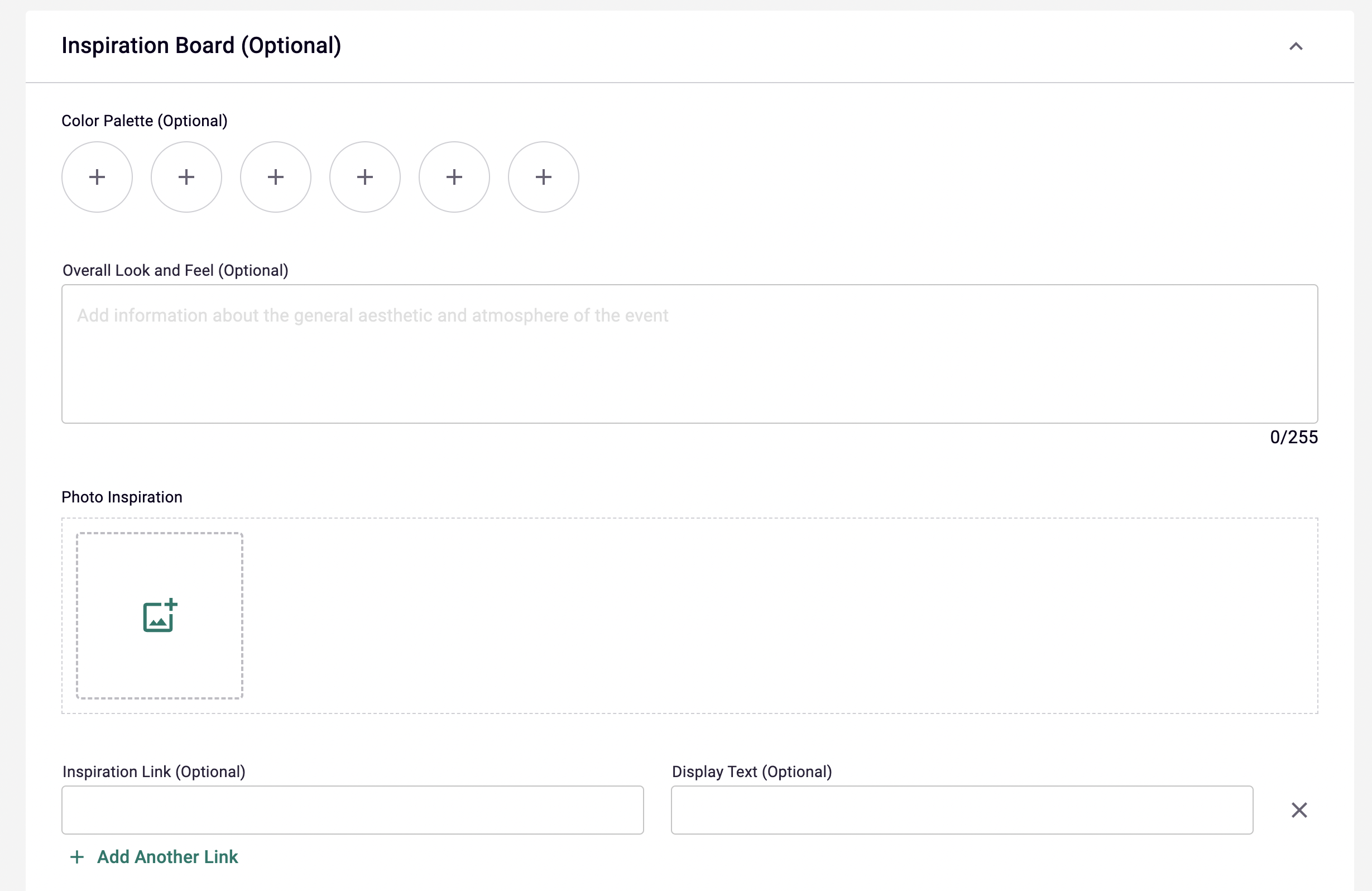Collapse the Inspiration Board section
Image resolution: width=1372 pixels, height=891 pixels.
coord(1296,46)
